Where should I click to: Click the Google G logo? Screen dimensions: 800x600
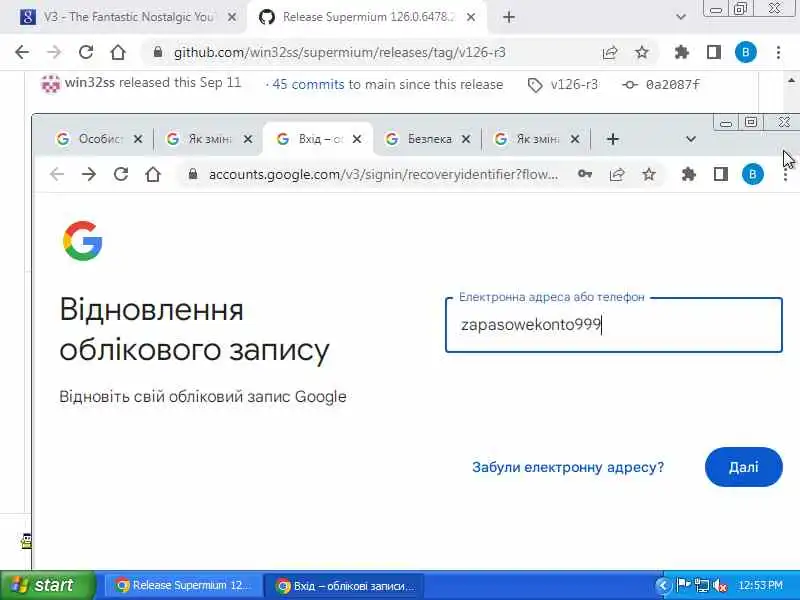click(x=83, y=241)
